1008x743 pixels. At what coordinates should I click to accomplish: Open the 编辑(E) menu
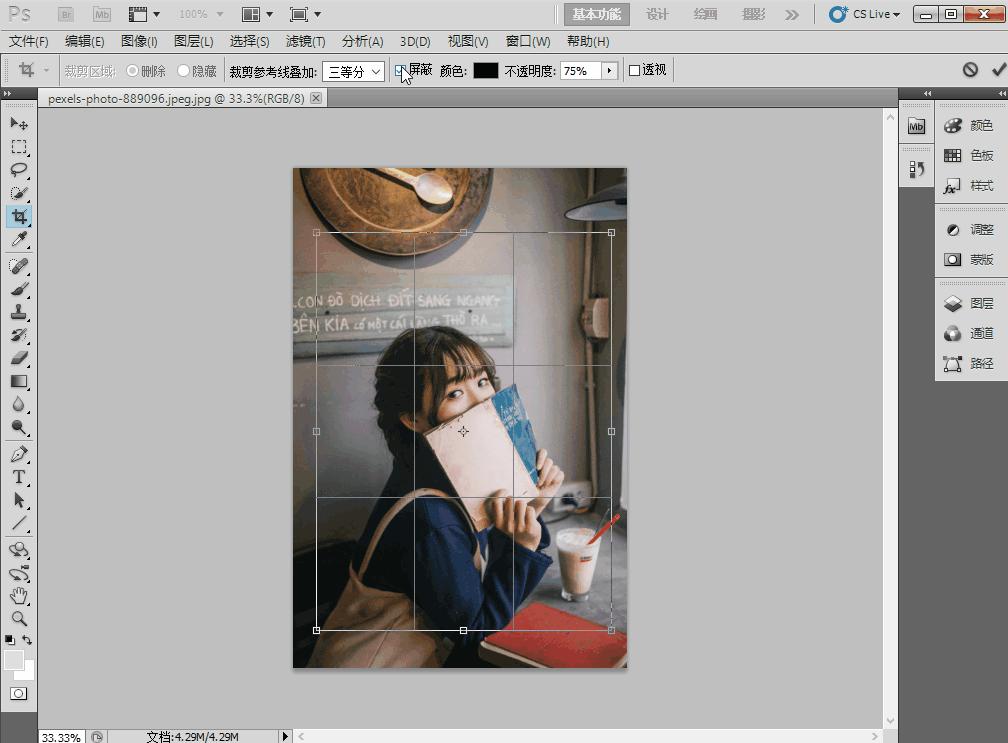click(x=85, y=42)
